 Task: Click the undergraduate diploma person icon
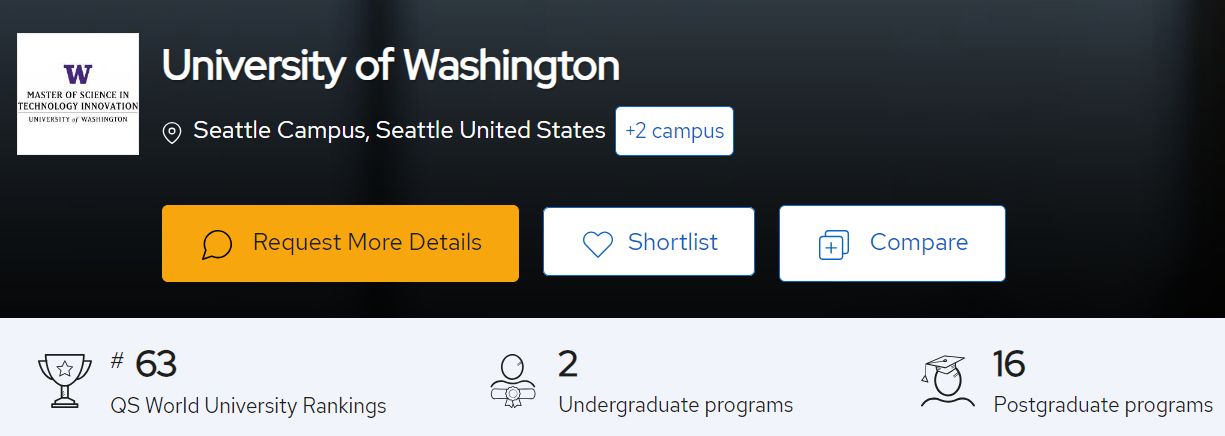[x=513, y=380]
